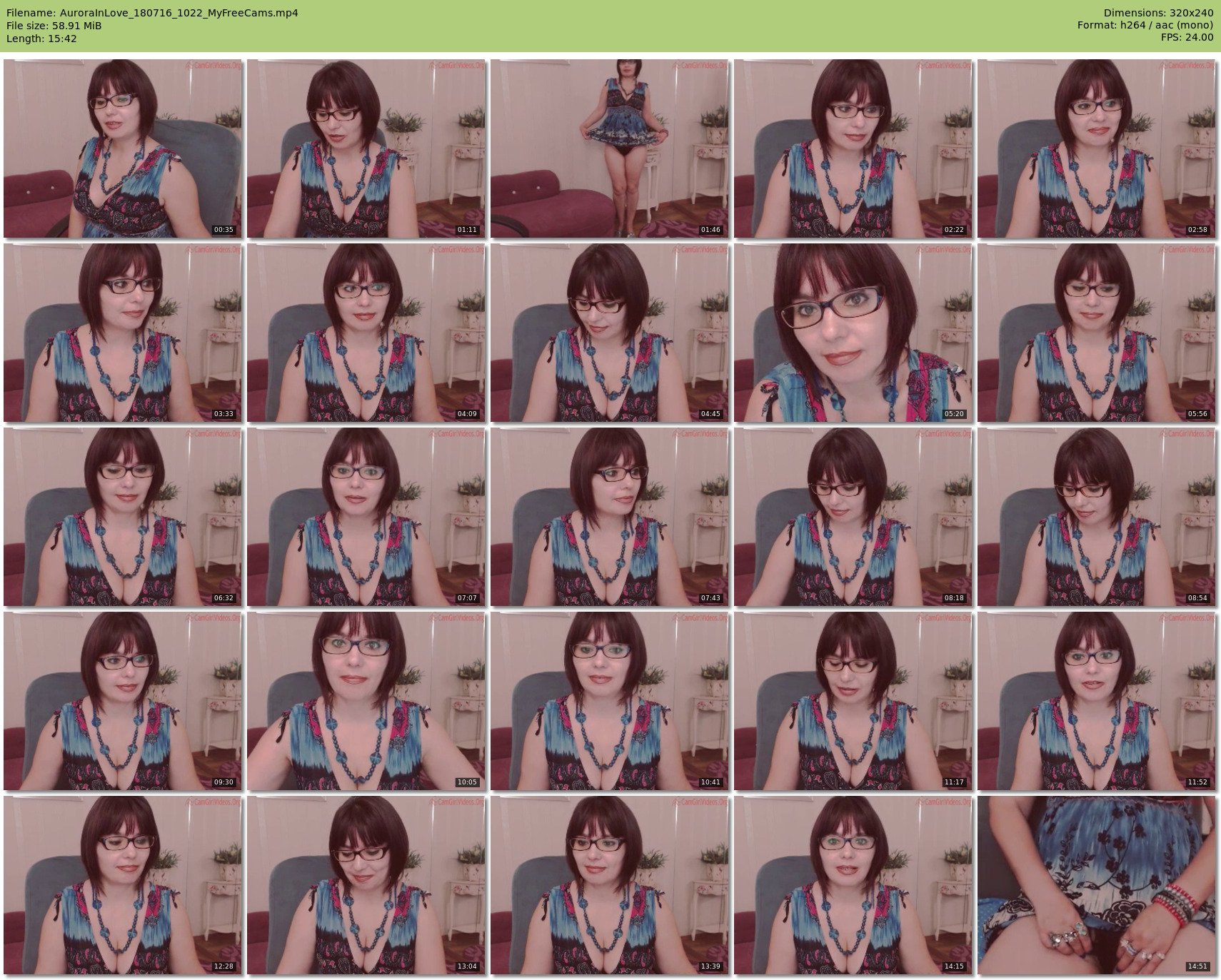
Task: Click the thumbnail at 08:54
Action: pos(1097,517)
